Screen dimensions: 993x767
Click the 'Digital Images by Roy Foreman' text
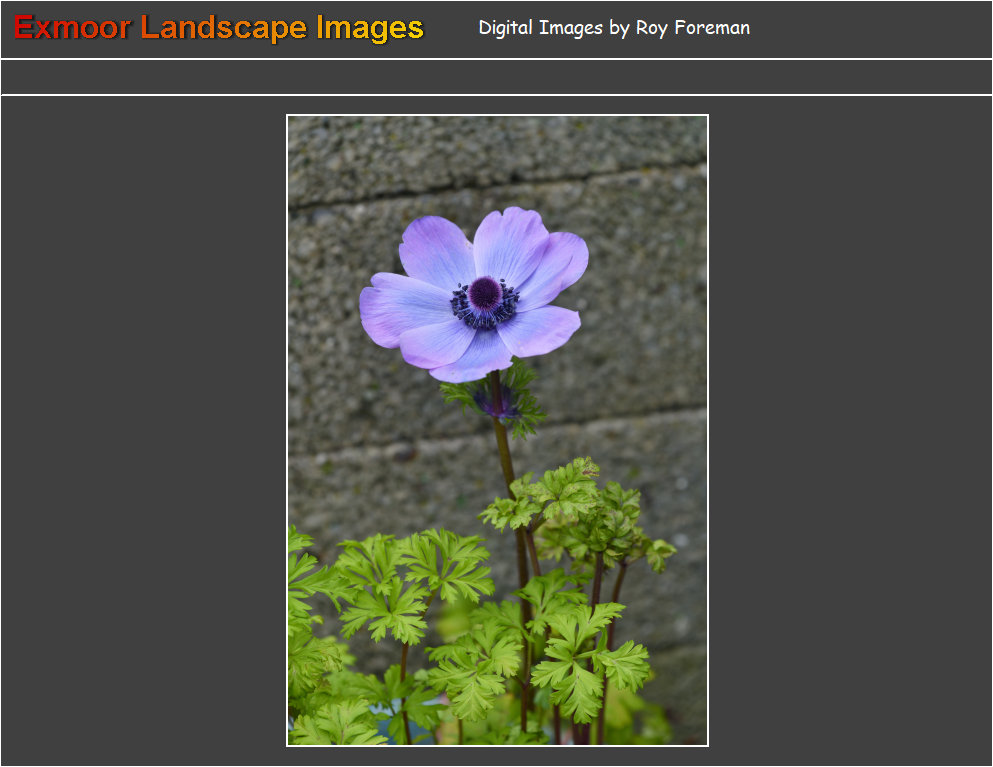pyautogui.click(x=613, y=28)
